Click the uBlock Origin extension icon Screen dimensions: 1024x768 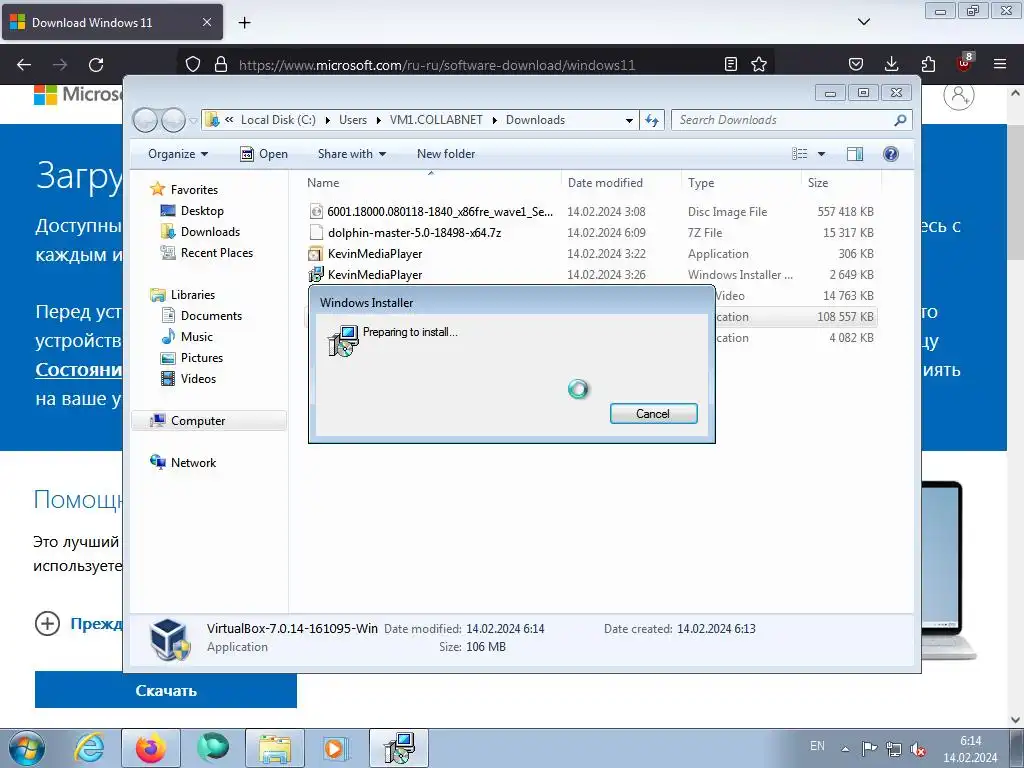[965, 63]
